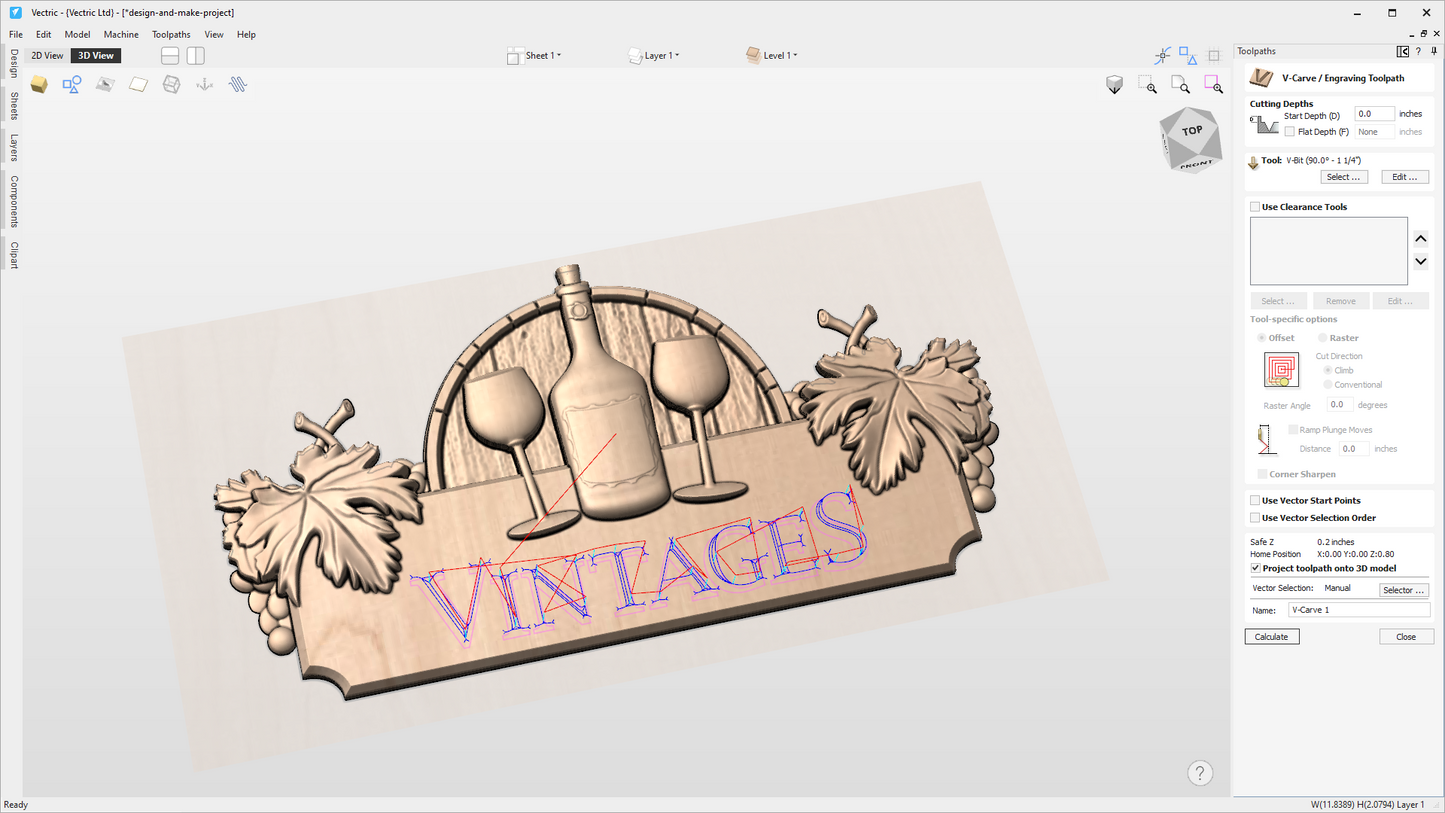The height and width of the screenshot is (813, 1445).
Task: Click the snapping toggle icon above the 3D view
Action: coord(1162,55)
